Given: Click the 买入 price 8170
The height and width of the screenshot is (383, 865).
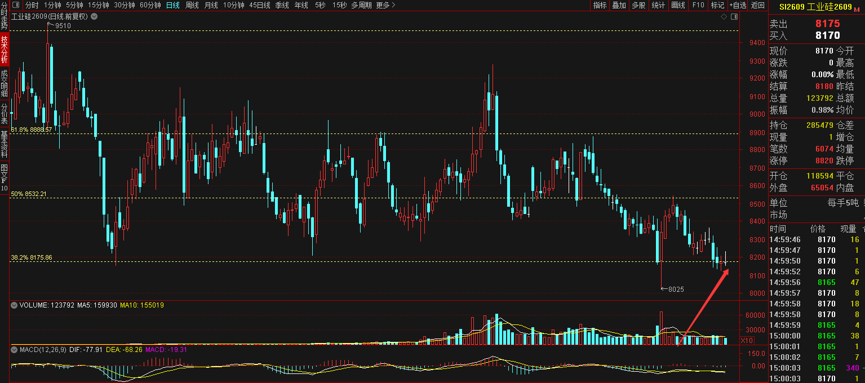Looking at the screenshot, I should (827, 35).
